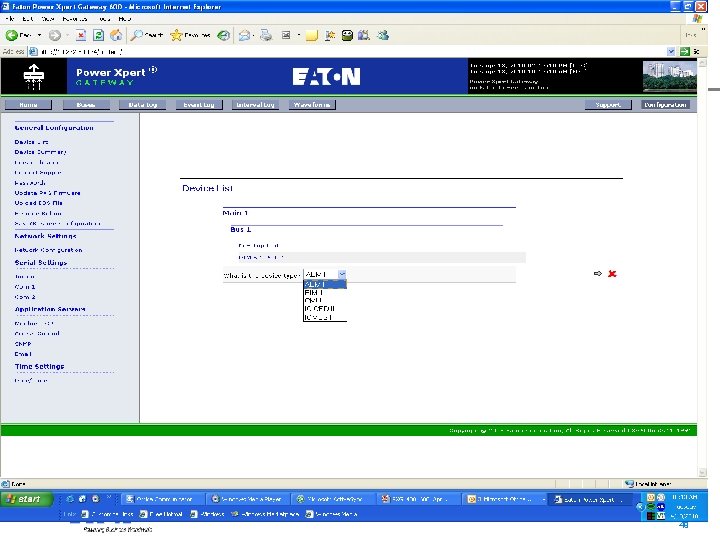
Task: Click the green Go arrow beside the address bar
Action: 685,51
